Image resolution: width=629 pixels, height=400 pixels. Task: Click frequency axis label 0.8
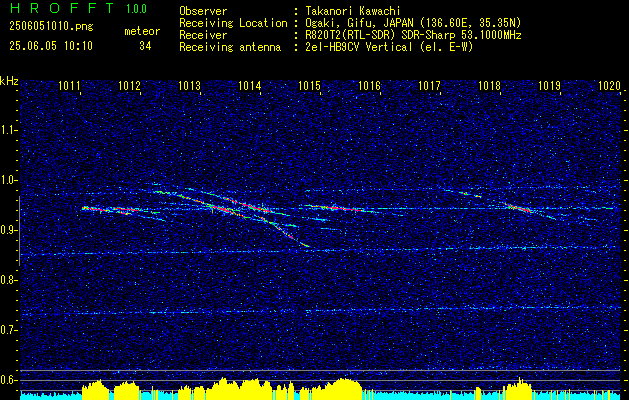tap(9, 280)
